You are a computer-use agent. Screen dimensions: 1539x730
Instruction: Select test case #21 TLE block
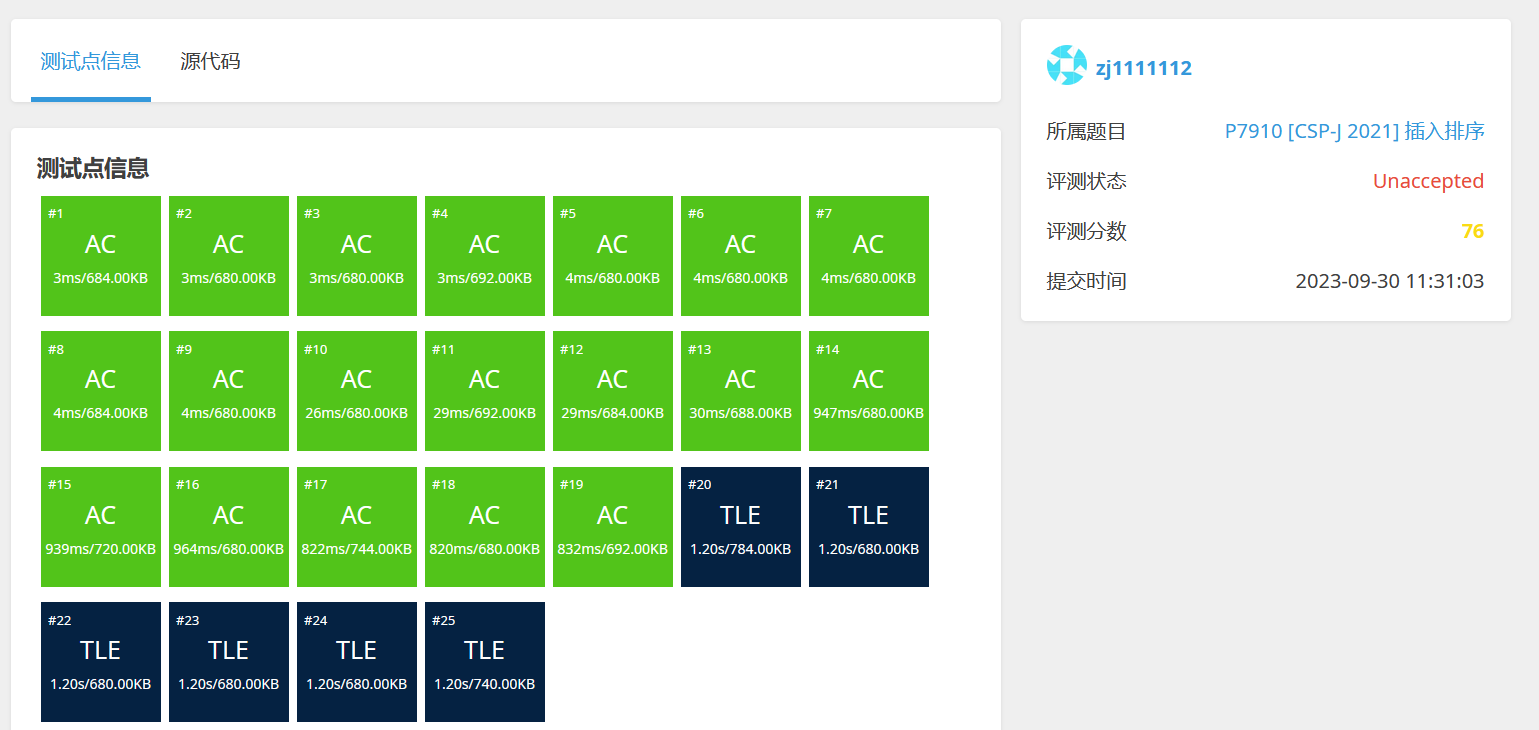pos(869,527)
